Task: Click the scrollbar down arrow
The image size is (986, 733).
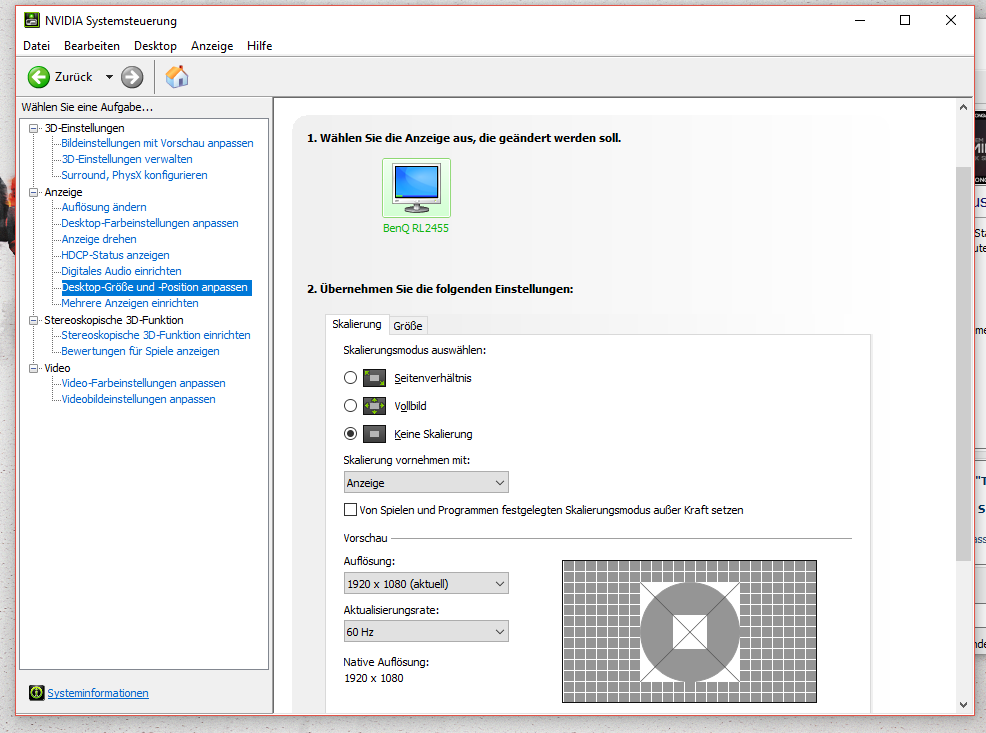Action: (963, 705)
